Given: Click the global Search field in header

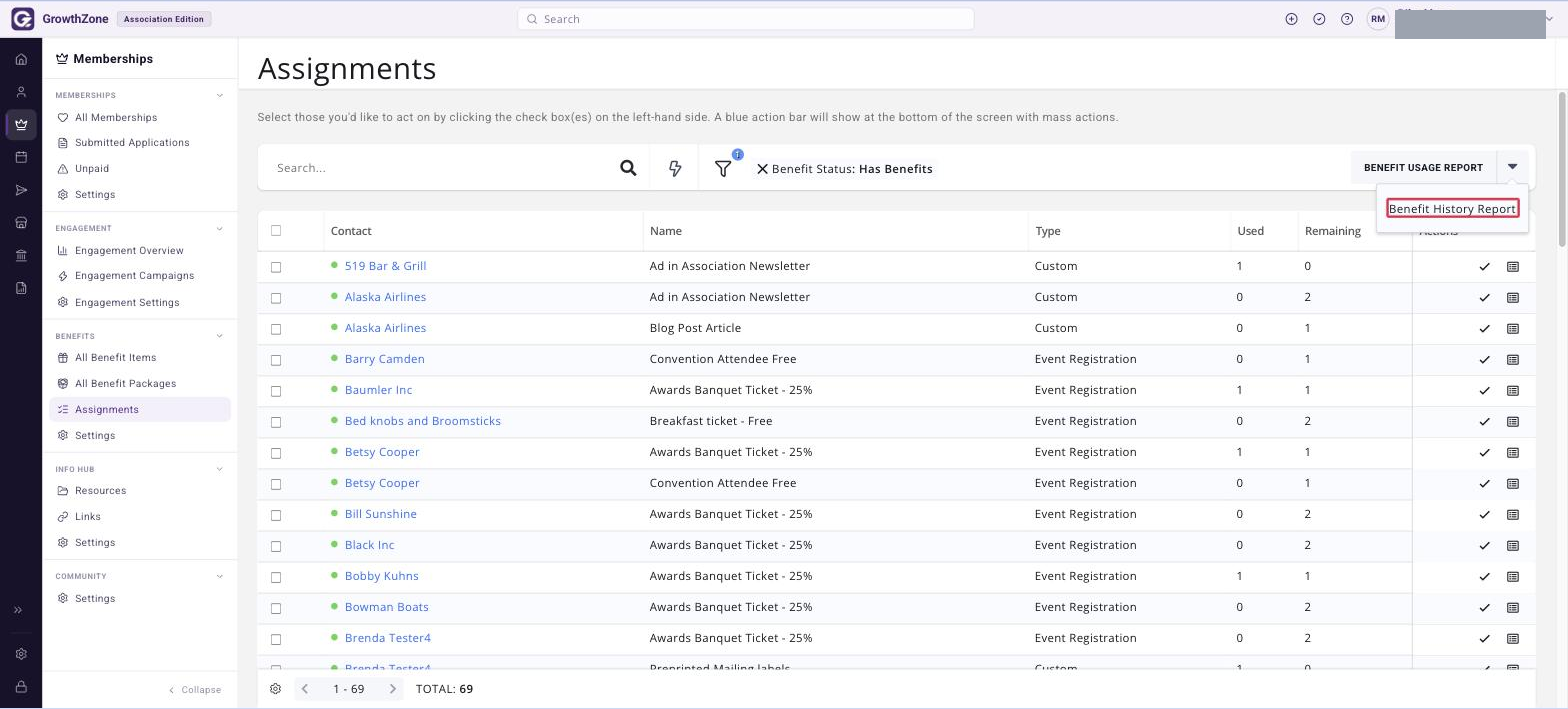Looking at the screenshot, I should click(x=745, y=19).
